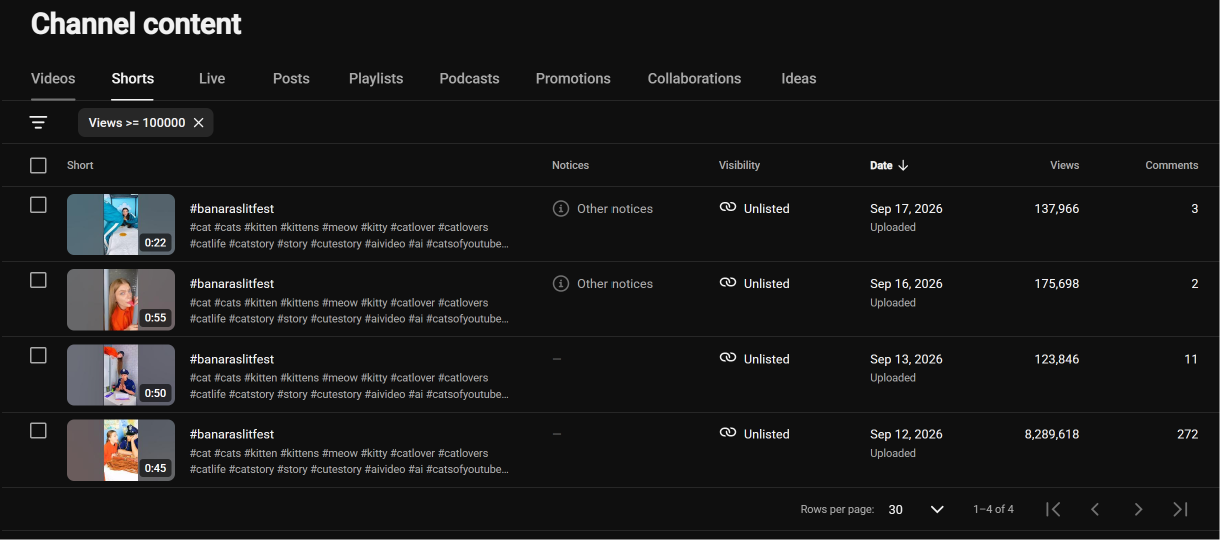Switch to the Ideas tab

pyautogui.click(x=799, y=78)
